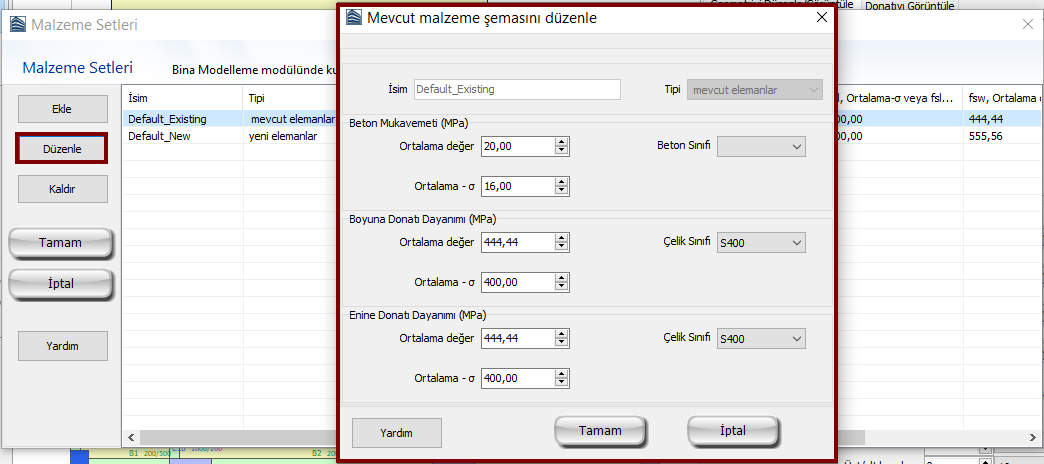Decrease Beton Ortalama - σ with down arrow
Screen dimensions: 1044x464
[x=562, y=190]
